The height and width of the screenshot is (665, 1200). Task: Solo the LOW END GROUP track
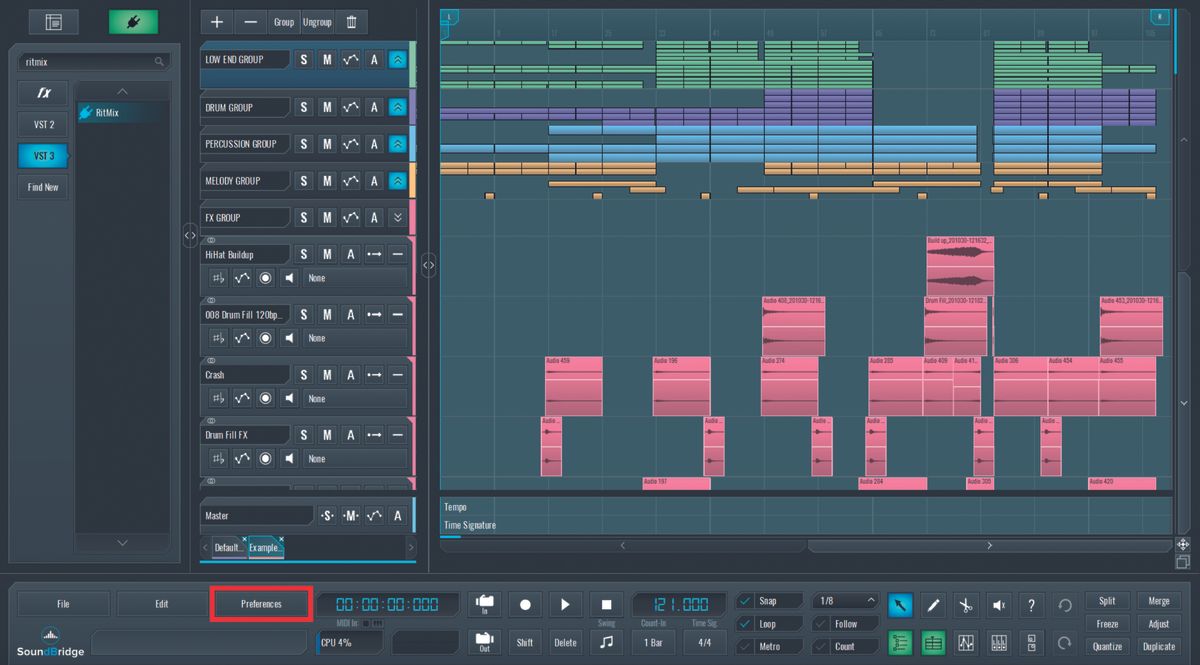[303, 59]
